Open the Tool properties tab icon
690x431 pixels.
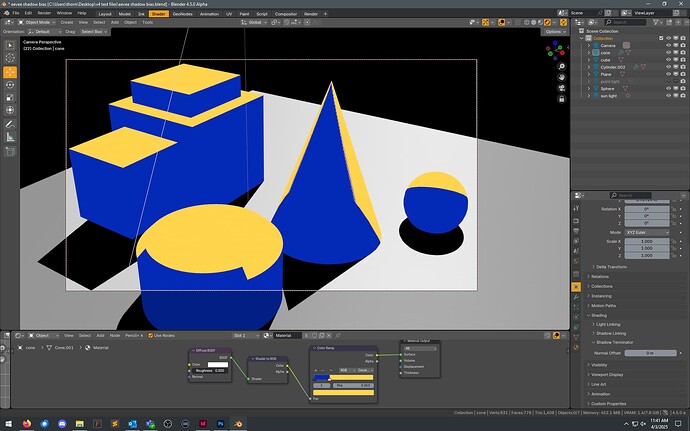tap(576, 208)
